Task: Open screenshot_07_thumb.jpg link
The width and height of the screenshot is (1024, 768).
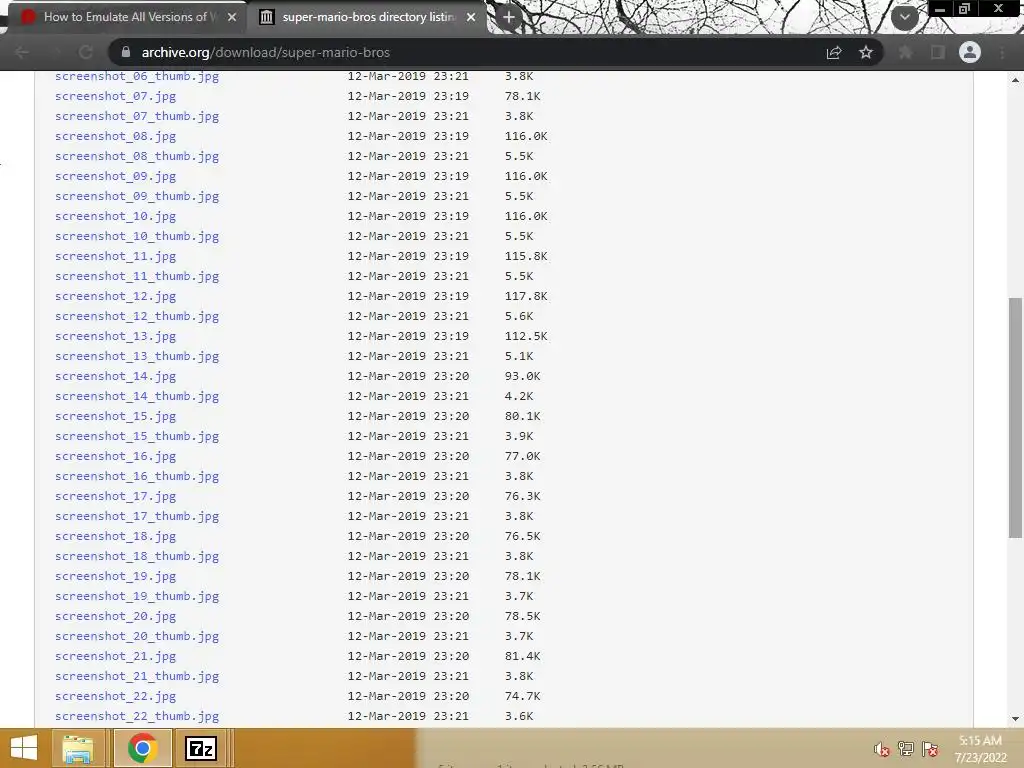Action: pos(137,116)
